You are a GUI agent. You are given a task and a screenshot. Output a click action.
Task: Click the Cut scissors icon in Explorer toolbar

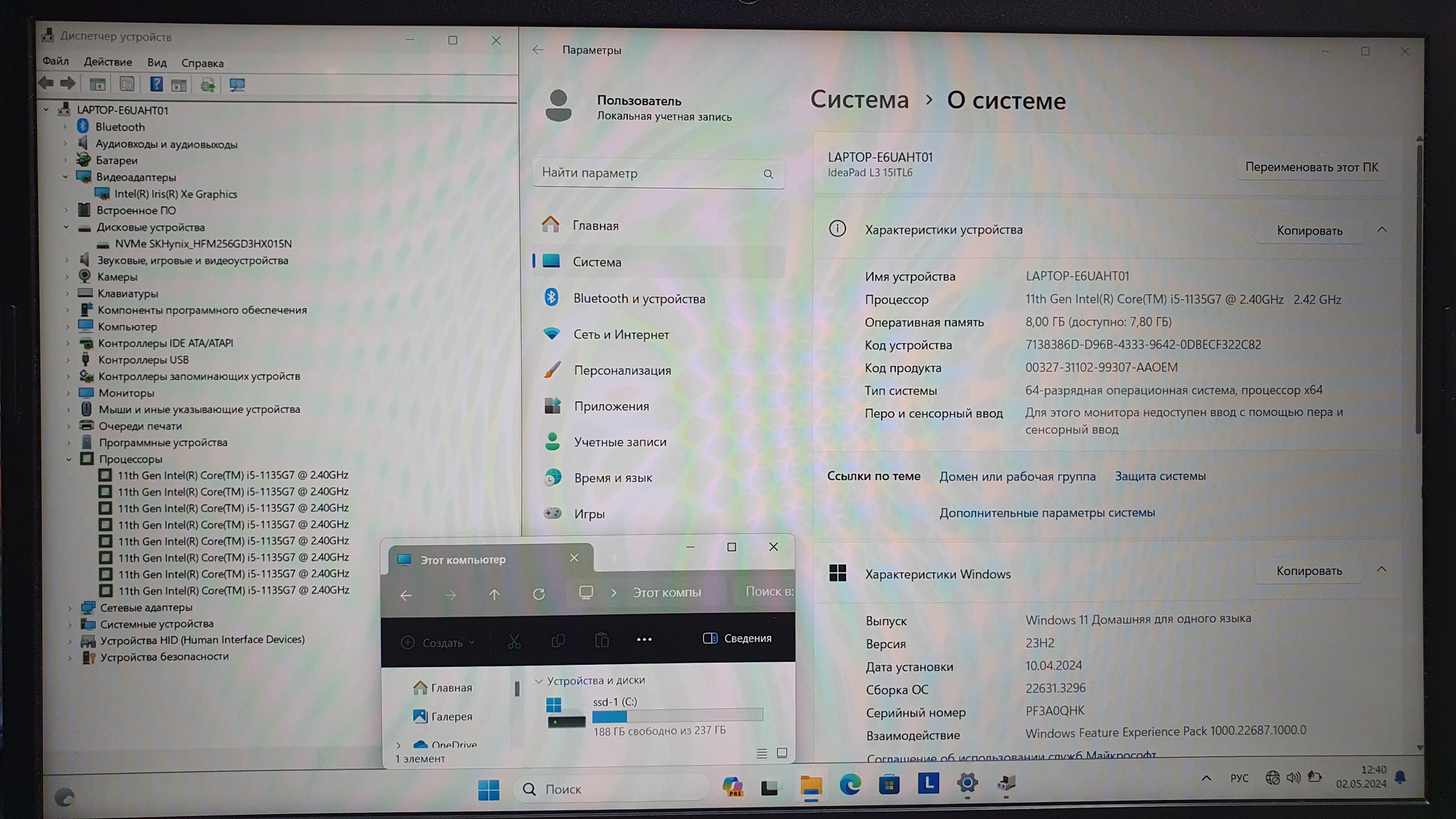click(x=514, y=641)
